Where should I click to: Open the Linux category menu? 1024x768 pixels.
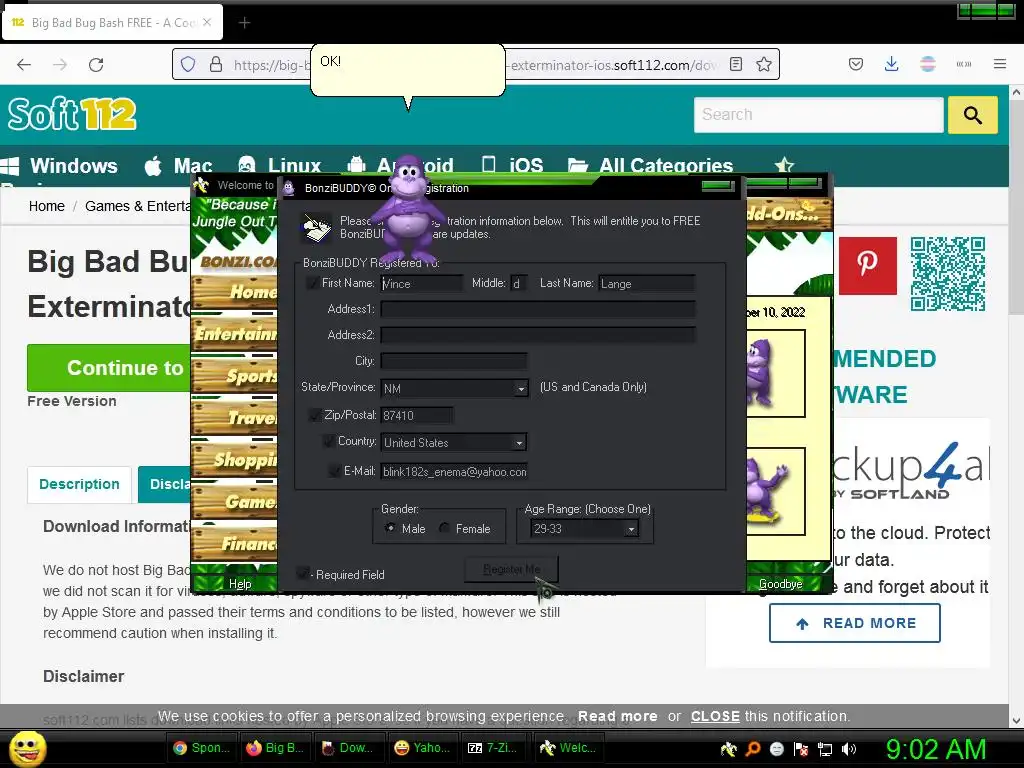pos(280,166)
